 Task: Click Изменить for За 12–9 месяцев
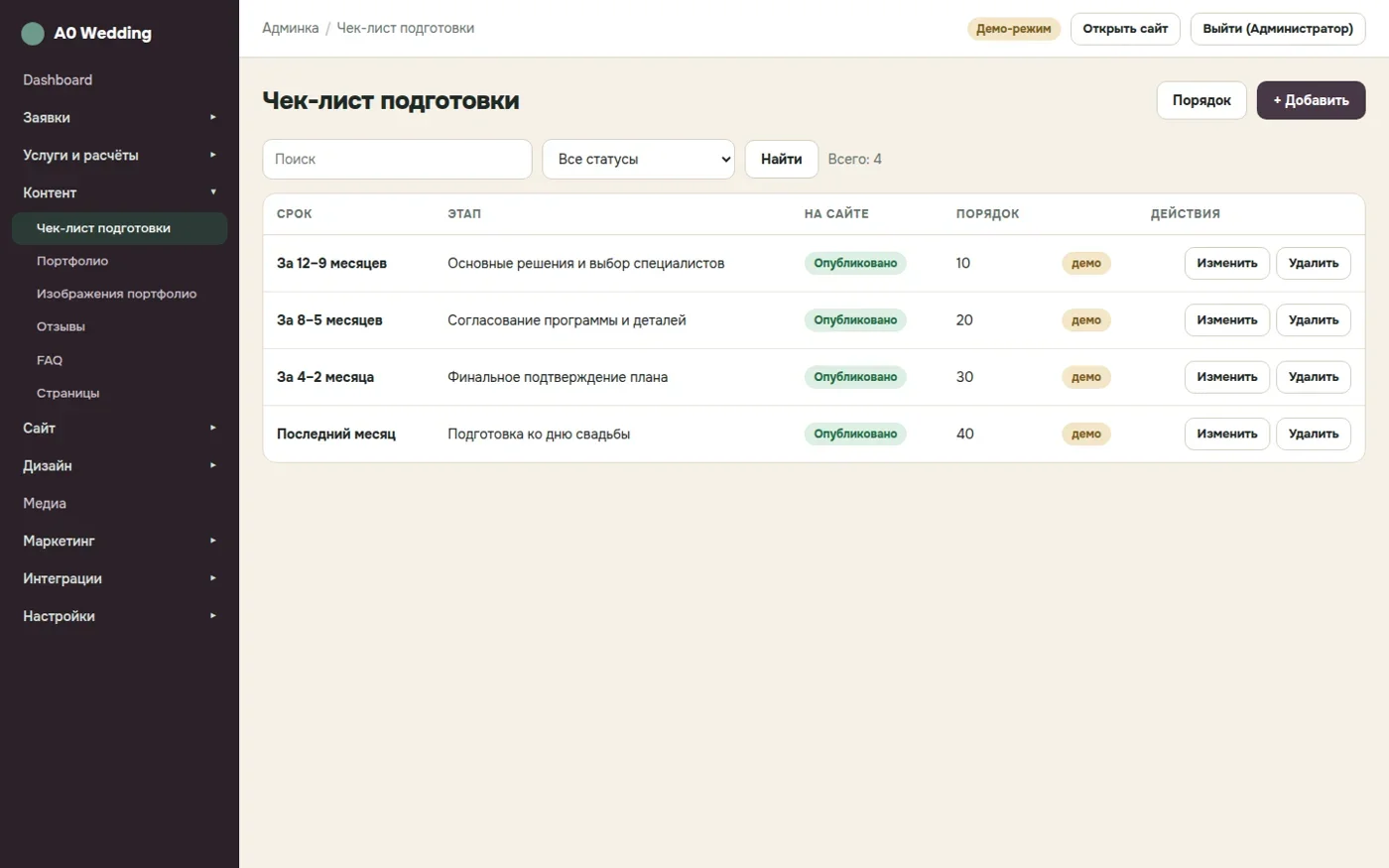(1227, 263)
